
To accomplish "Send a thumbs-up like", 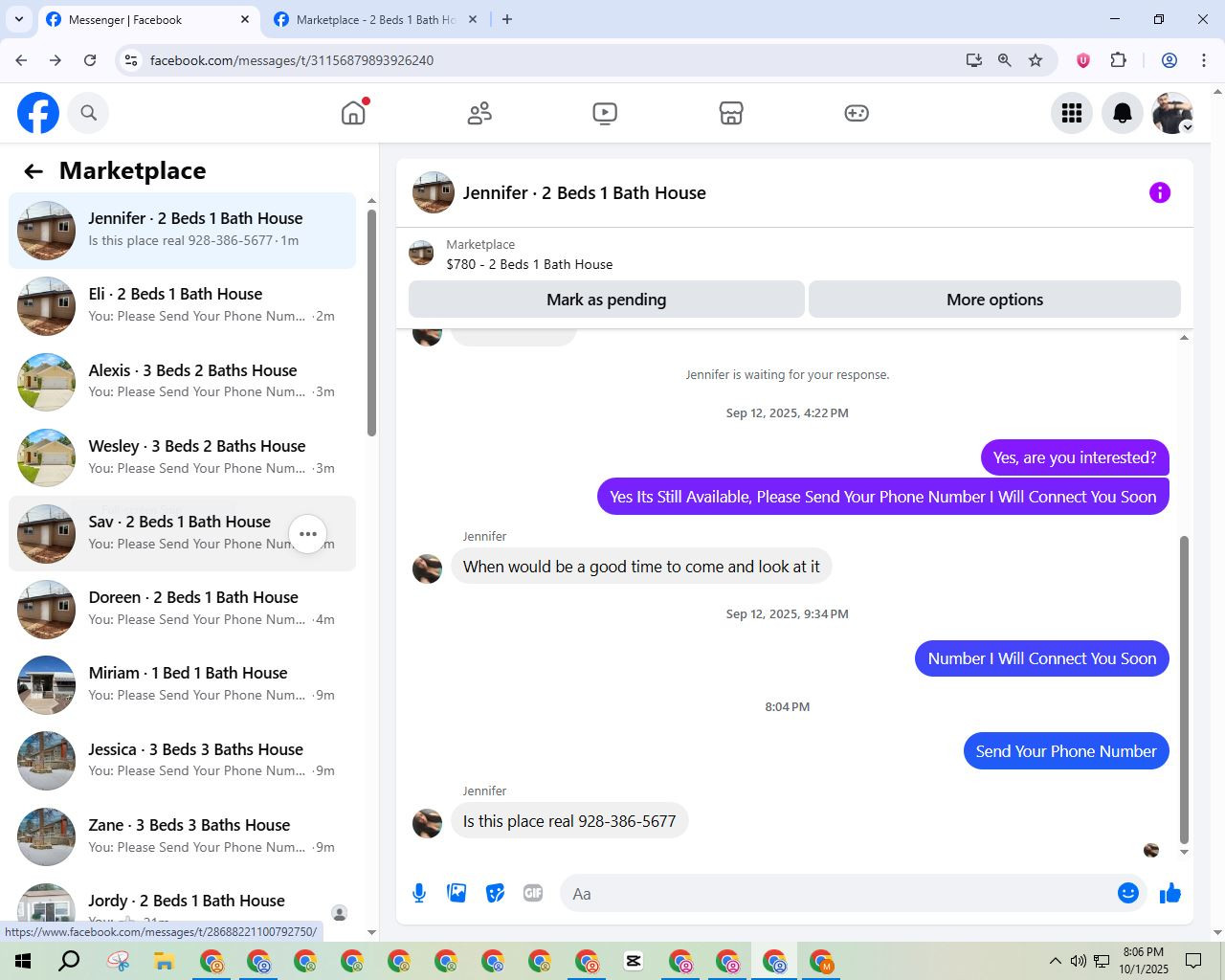I will coord(1169,893).
